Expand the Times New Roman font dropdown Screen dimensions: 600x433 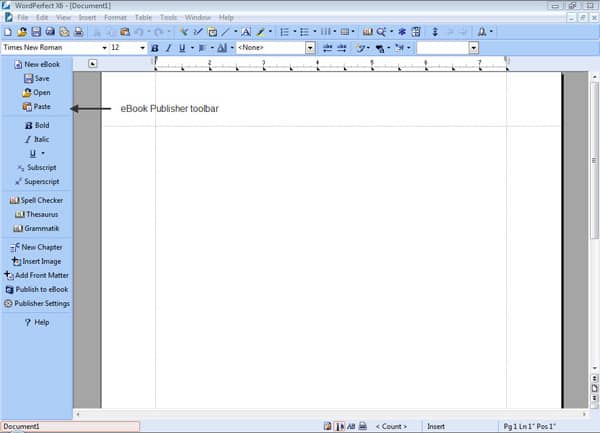(104, 48)
